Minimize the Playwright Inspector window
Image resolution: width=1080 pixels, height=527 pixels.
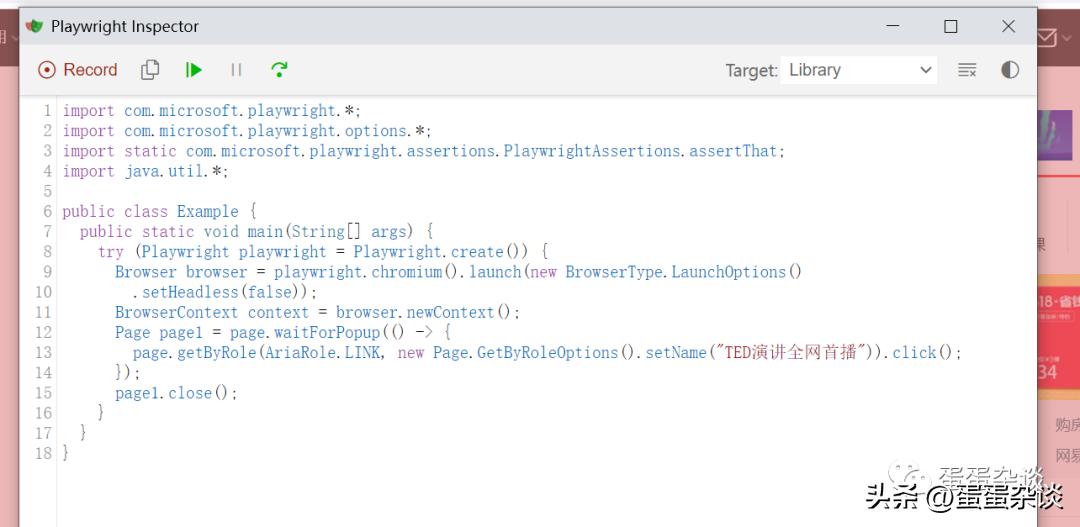(893, 27)
